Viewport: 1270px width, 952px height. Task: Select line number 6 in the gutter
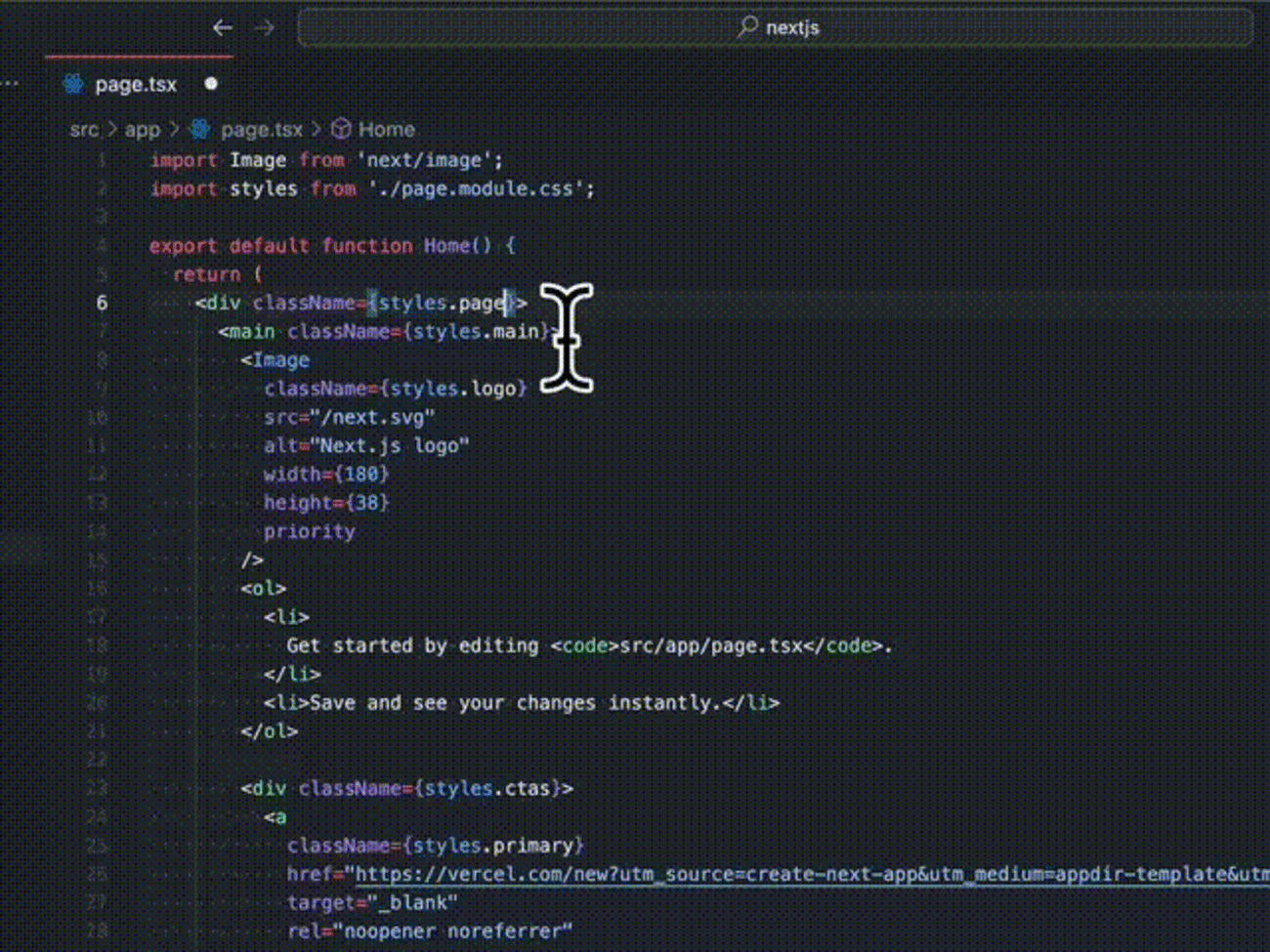click(101, 303)
